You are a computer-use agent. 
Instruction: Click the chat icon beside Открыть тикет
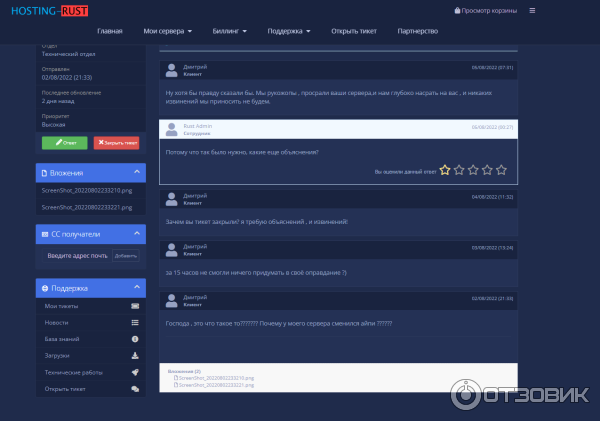click(135, 388)
